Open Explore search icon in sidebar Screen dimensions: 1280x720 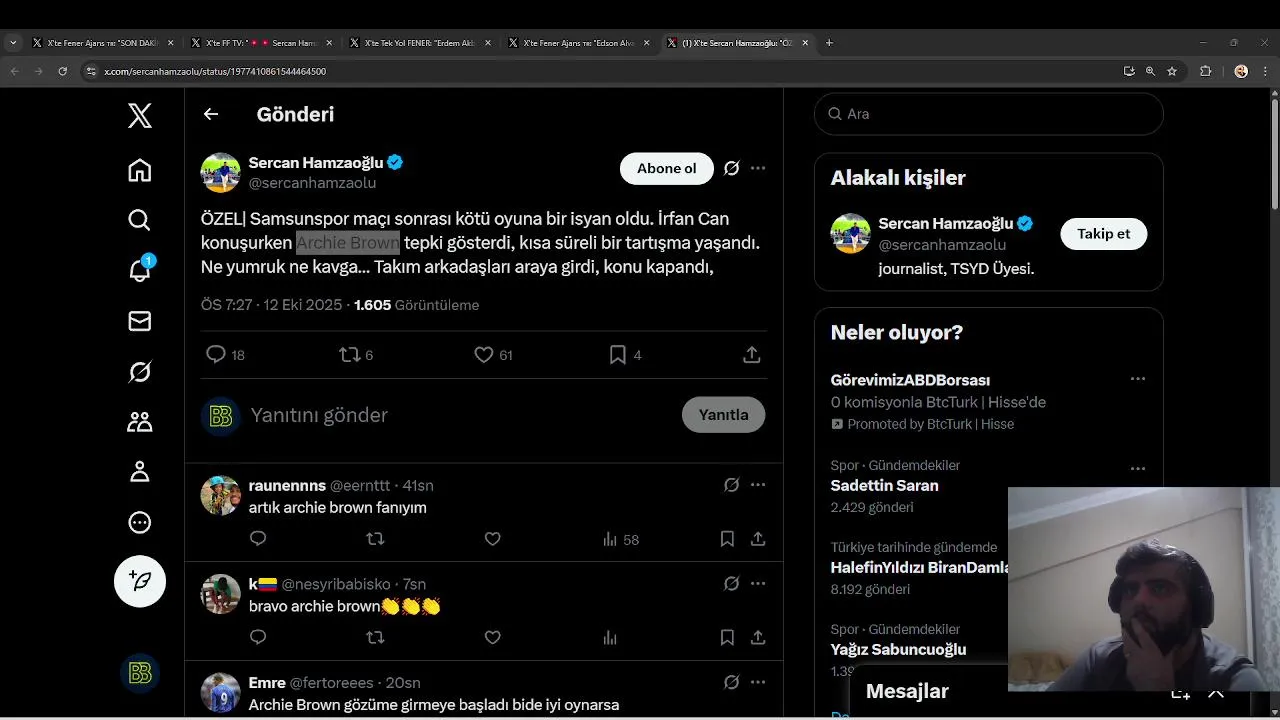click(x=140, y=220)
